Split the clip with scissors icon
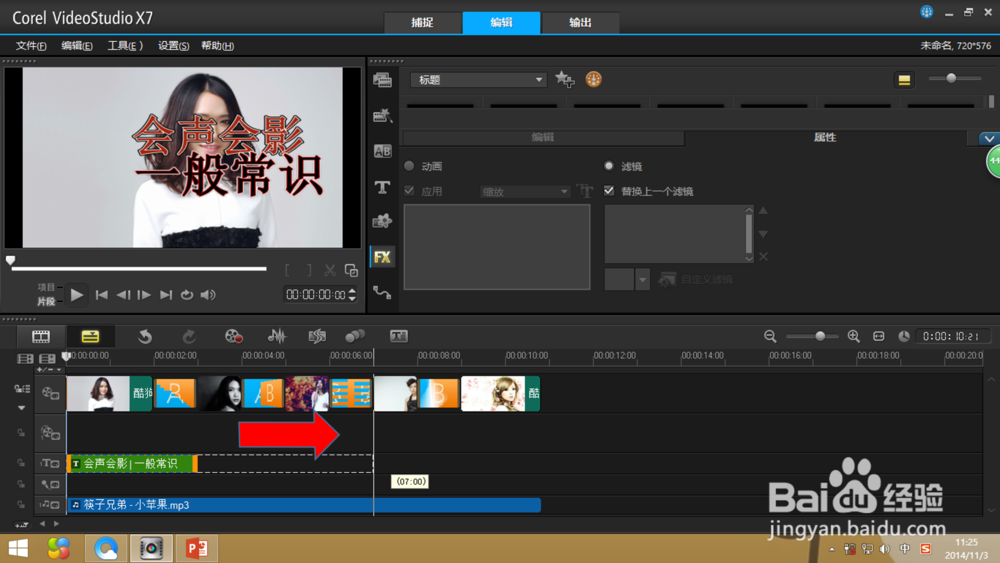This screenshot has height=563, width=1000. point(330,270)
